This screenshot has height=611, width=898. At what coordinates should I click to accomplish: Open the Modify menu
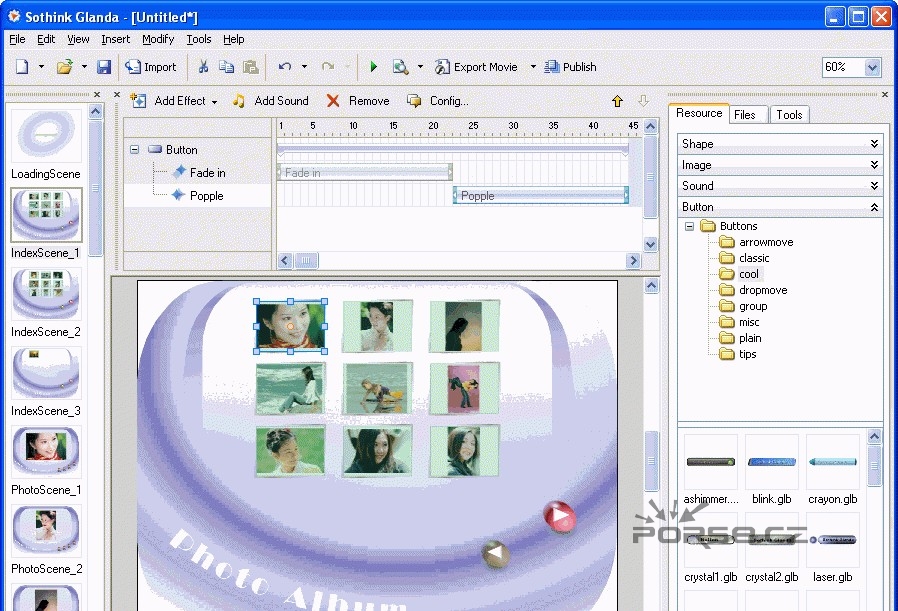click(x=158, y=39)
